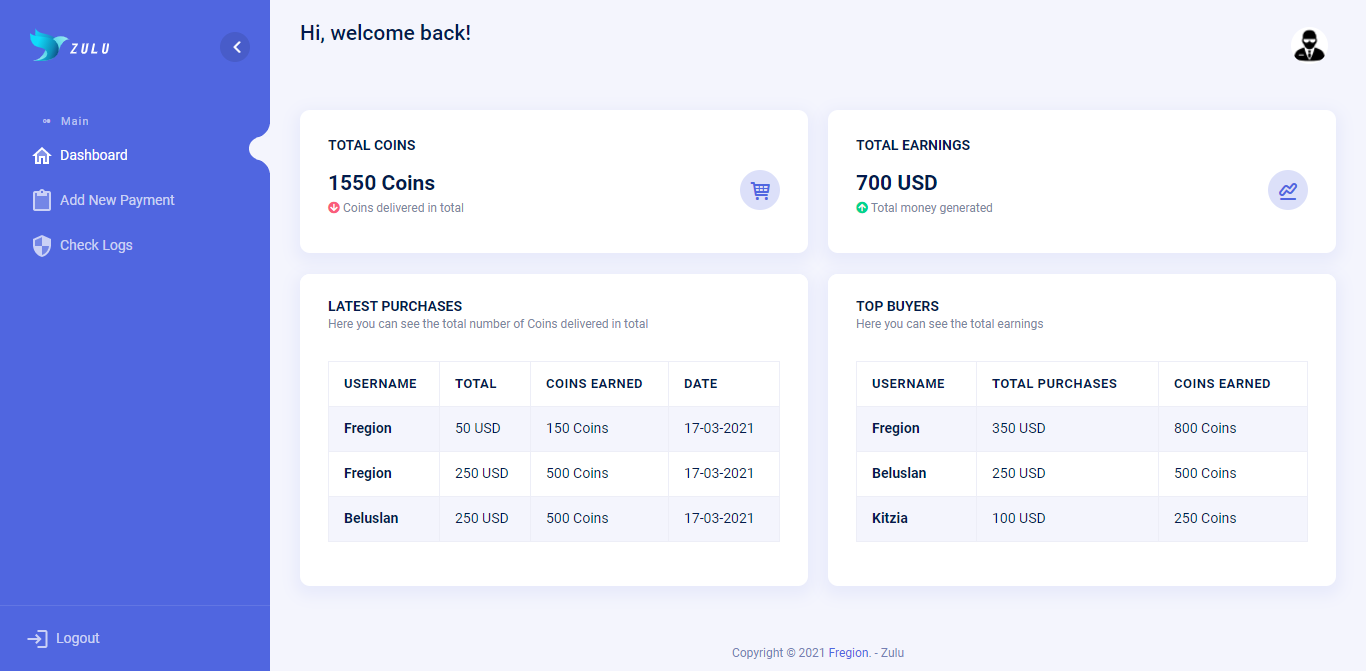Image resolution: width=1366 pixels, height=671 pixels.
Task: Click the Check Logs shield icon
Action: (41, 245)
